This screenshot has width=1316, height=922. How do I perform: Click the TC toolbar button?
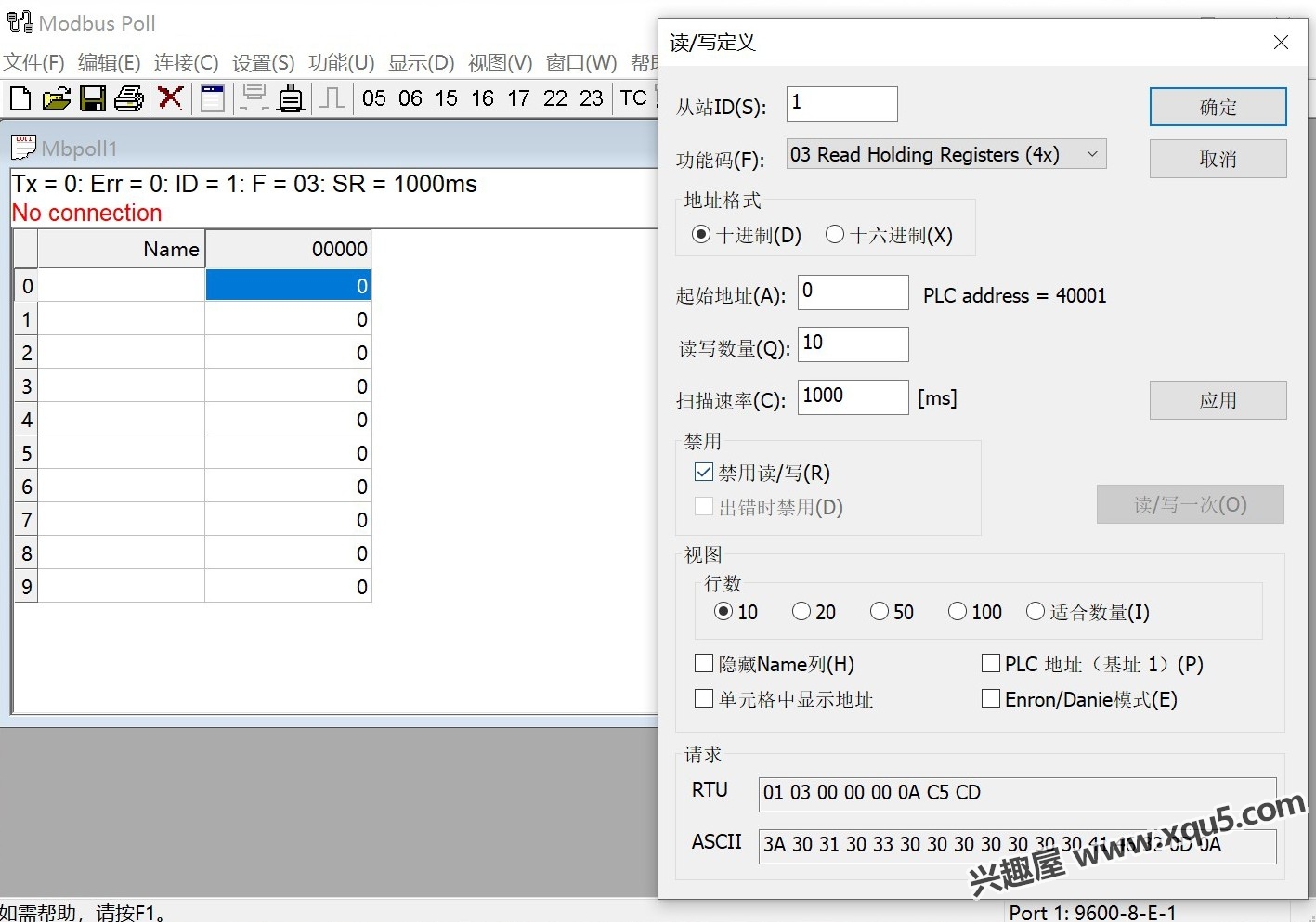coord(633,98)
